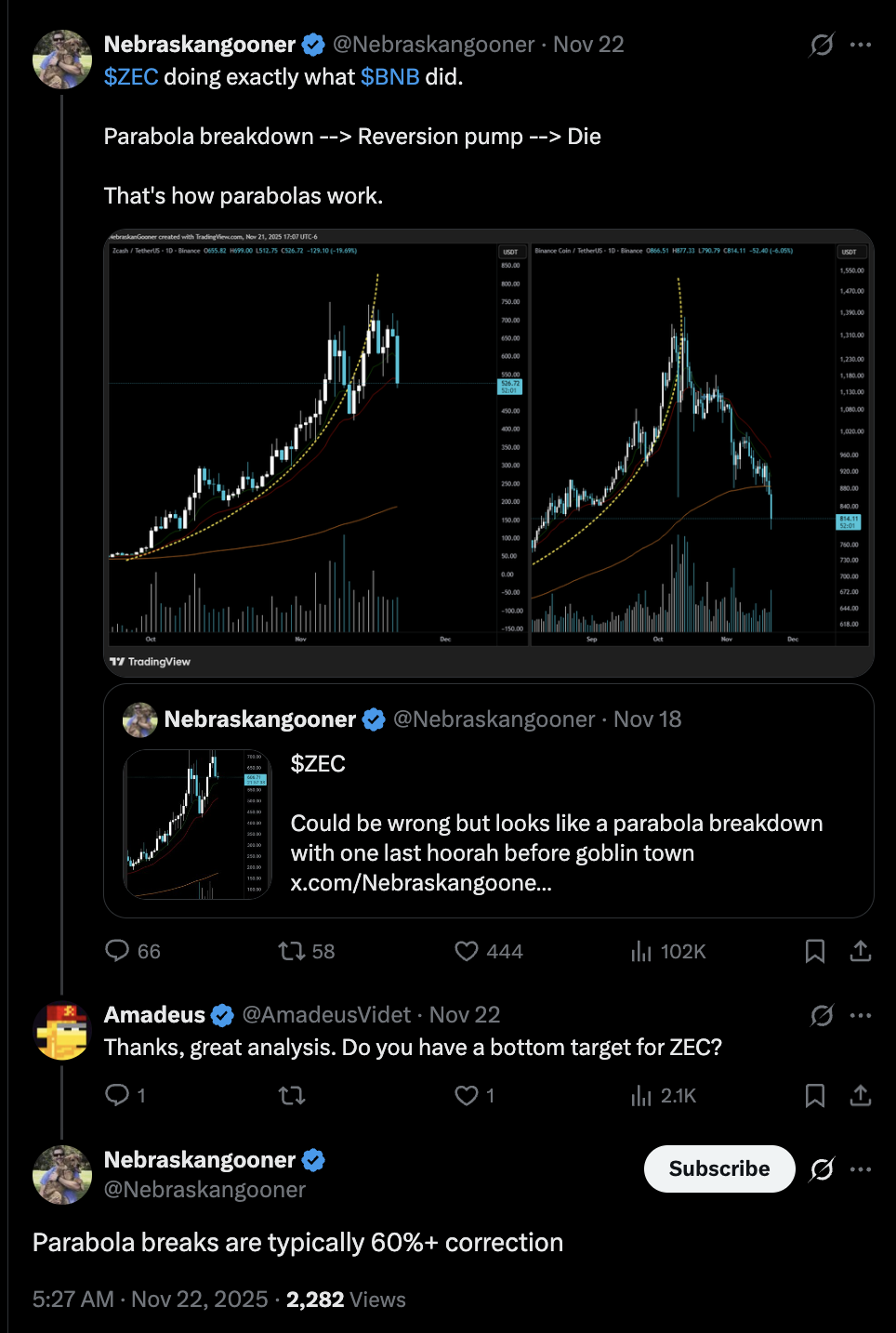Open the $BNB cashtag link
896x1333 pixels.
point(389,77)
